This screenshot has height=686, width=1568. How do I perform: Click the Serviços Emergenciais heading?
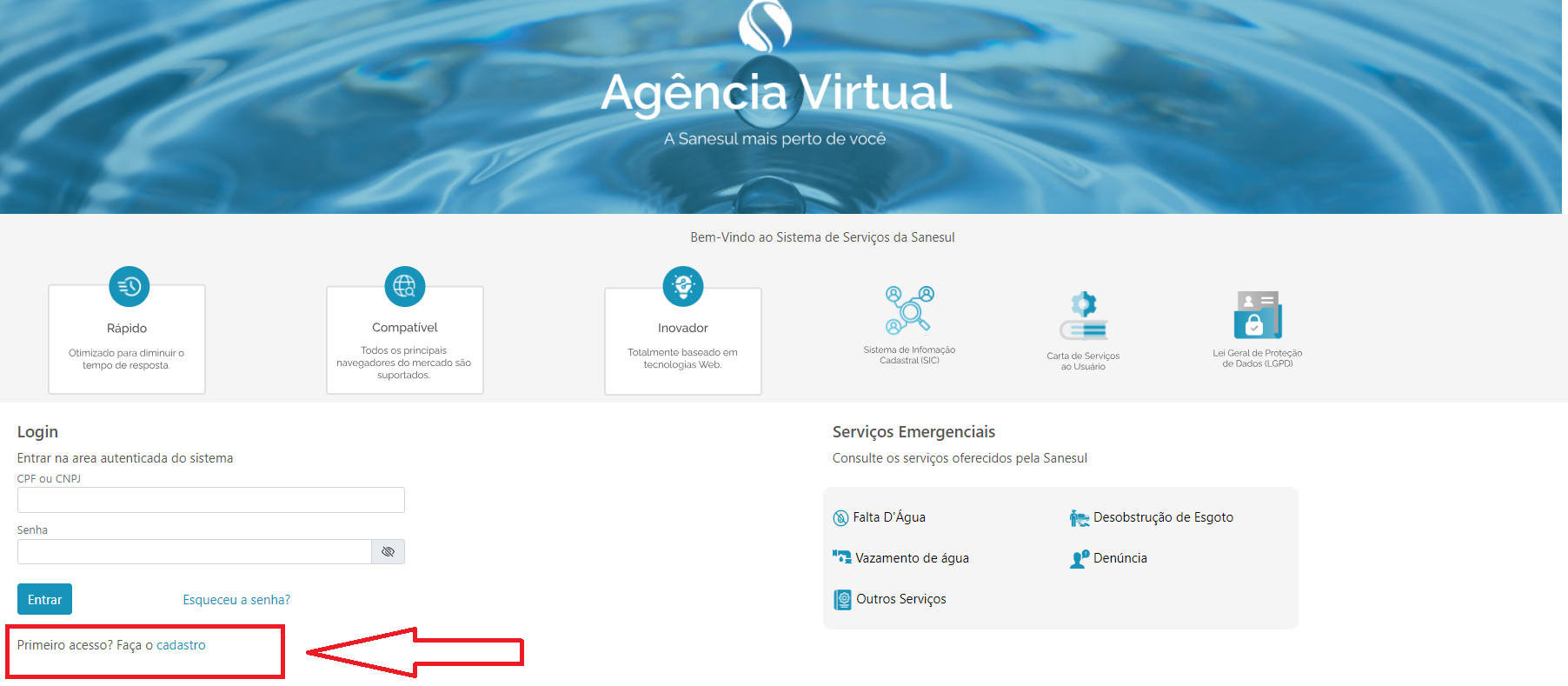[914, 432]
